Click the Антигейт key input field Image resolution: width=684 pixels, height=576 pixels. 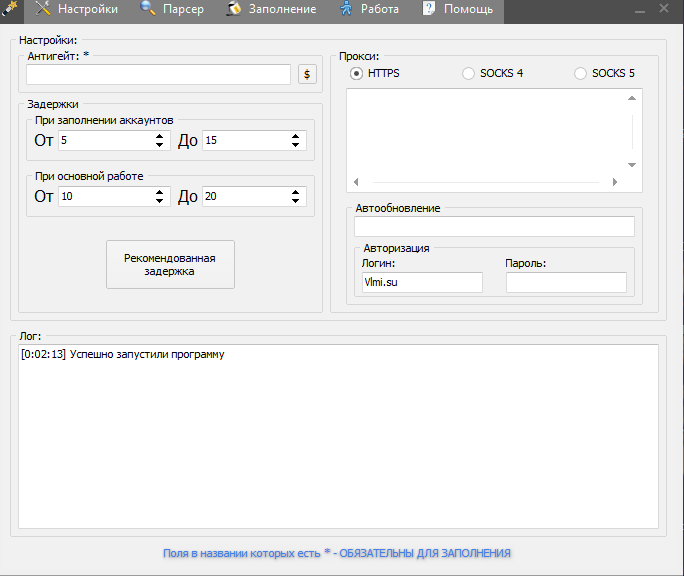point(158,74)
